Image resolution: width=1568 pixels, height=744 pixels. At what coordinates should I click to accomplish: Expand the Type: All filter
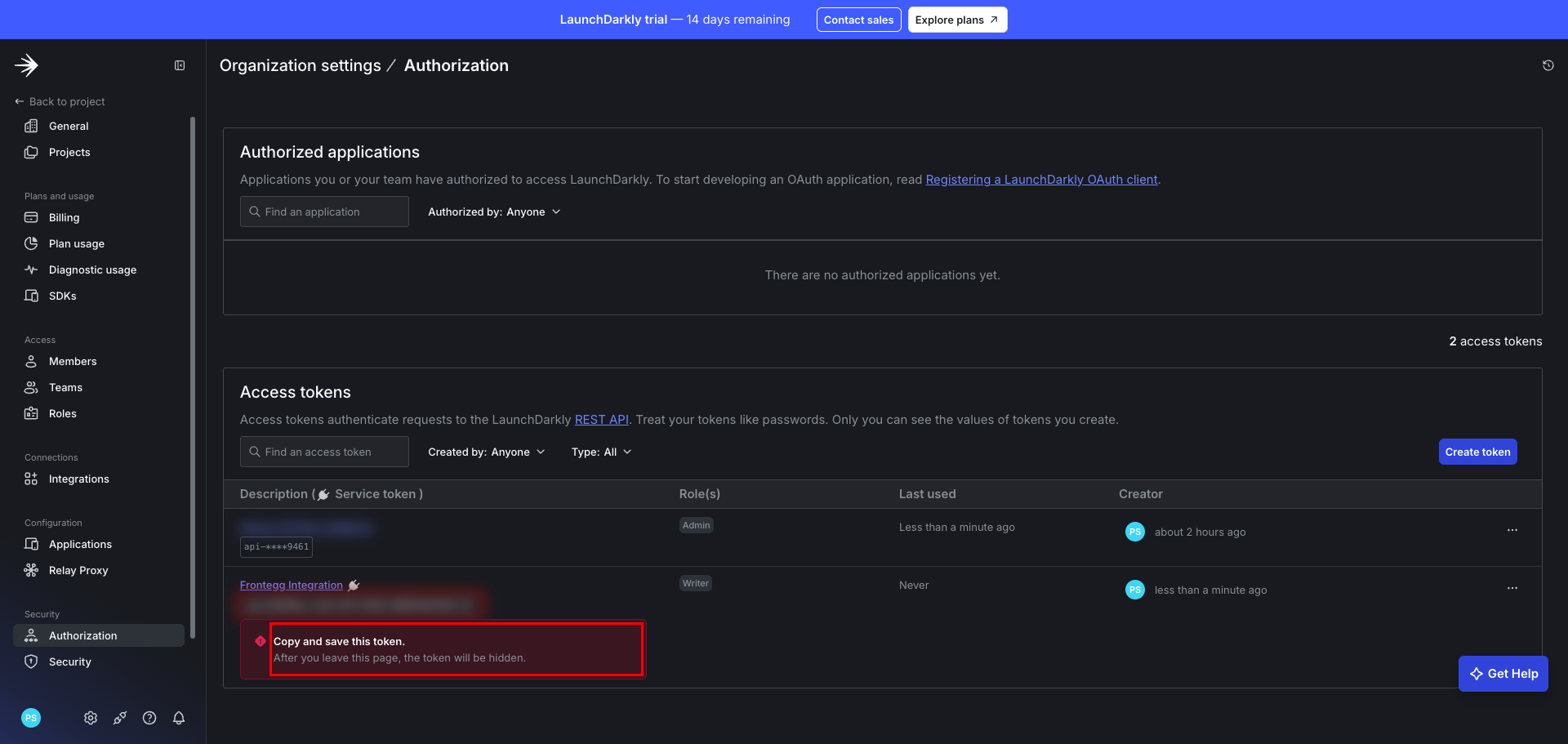click(601, 452)
